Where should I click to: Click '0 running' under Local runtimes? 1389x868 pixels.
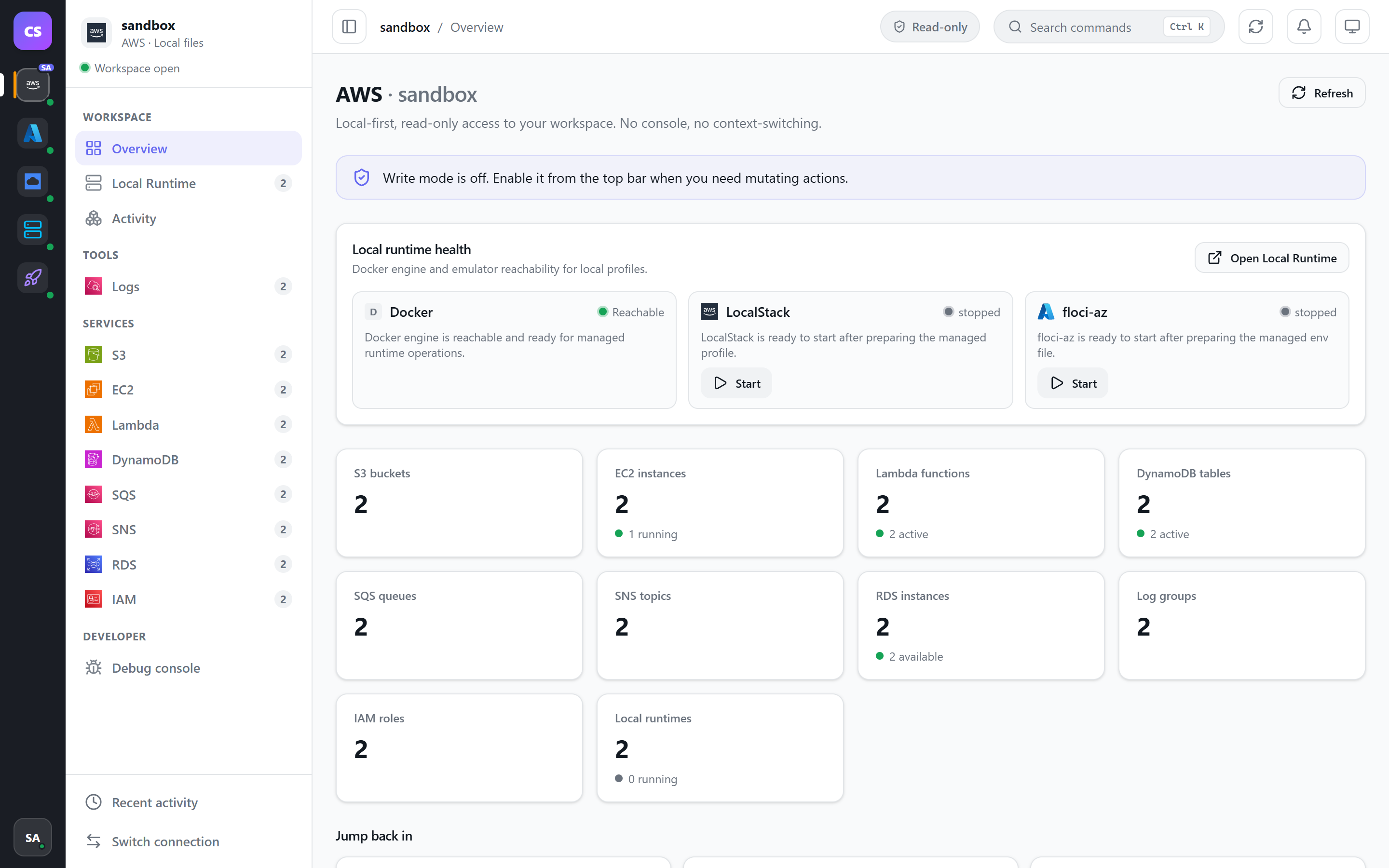653,779
